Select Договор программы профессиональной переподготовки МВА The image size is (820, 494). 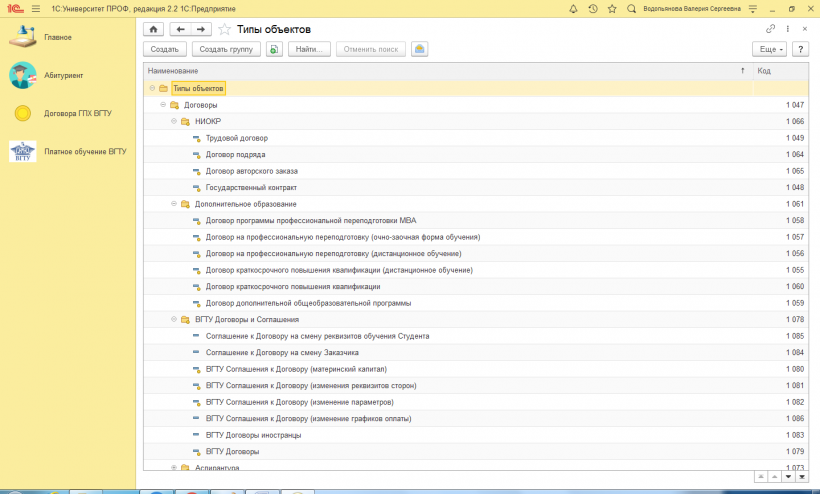(476, 221)
